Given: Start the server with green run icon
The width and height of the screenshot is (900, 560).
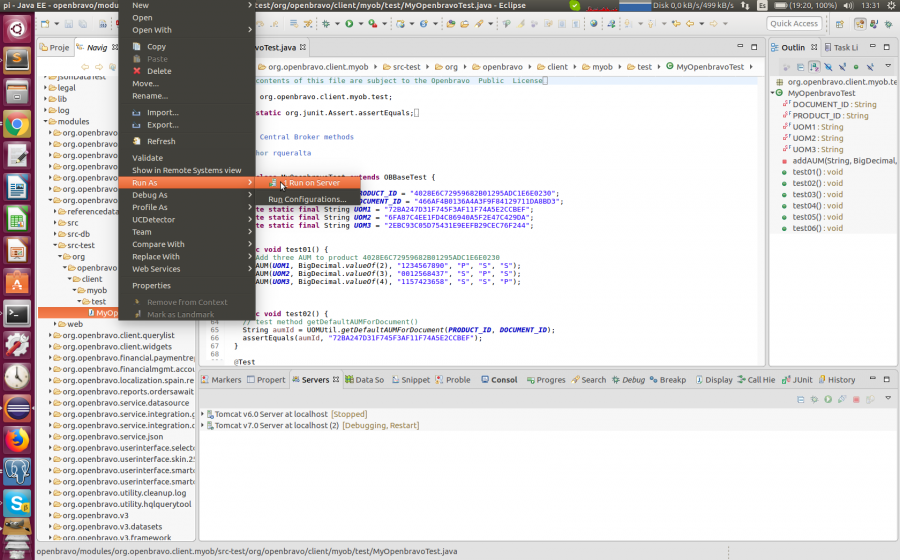Looking at the screenshot, I should pyautogui.click(x=828, y=399).
